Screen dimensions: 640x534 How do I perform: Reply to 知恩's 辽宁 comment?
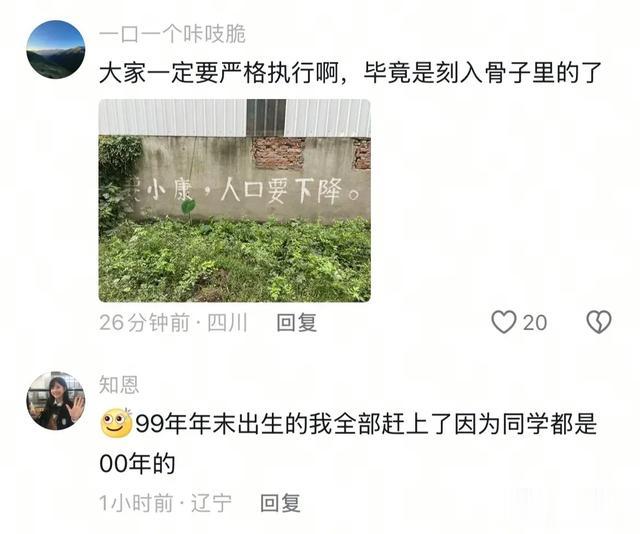(x=281, y=503)
